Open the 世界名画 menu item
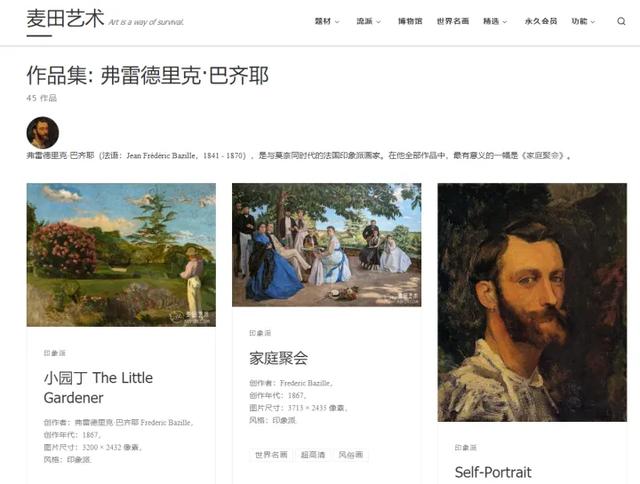 coord(453,21)
